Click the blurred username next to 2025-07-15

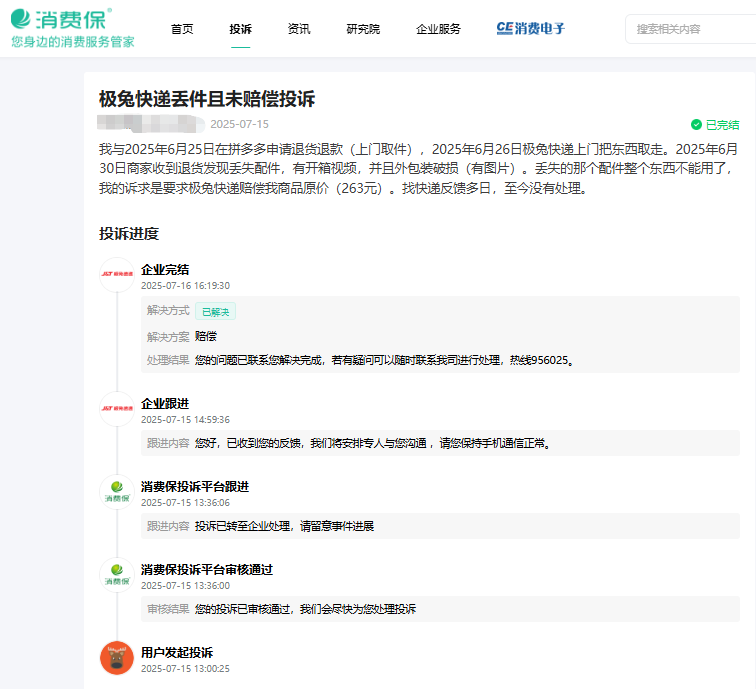[x=150, y=123]
